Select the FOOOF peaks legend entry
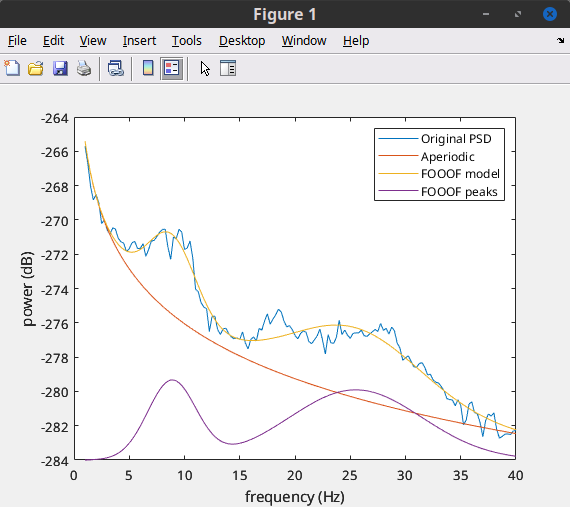This screenshot has height=507, width=570. [459, 192]
